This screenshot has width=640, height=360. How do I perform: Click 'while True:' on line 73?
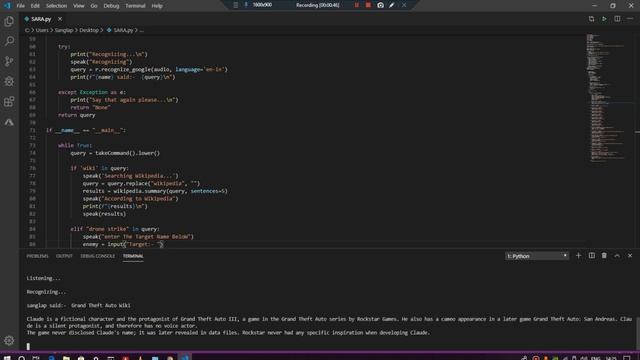tap(75, 145)
